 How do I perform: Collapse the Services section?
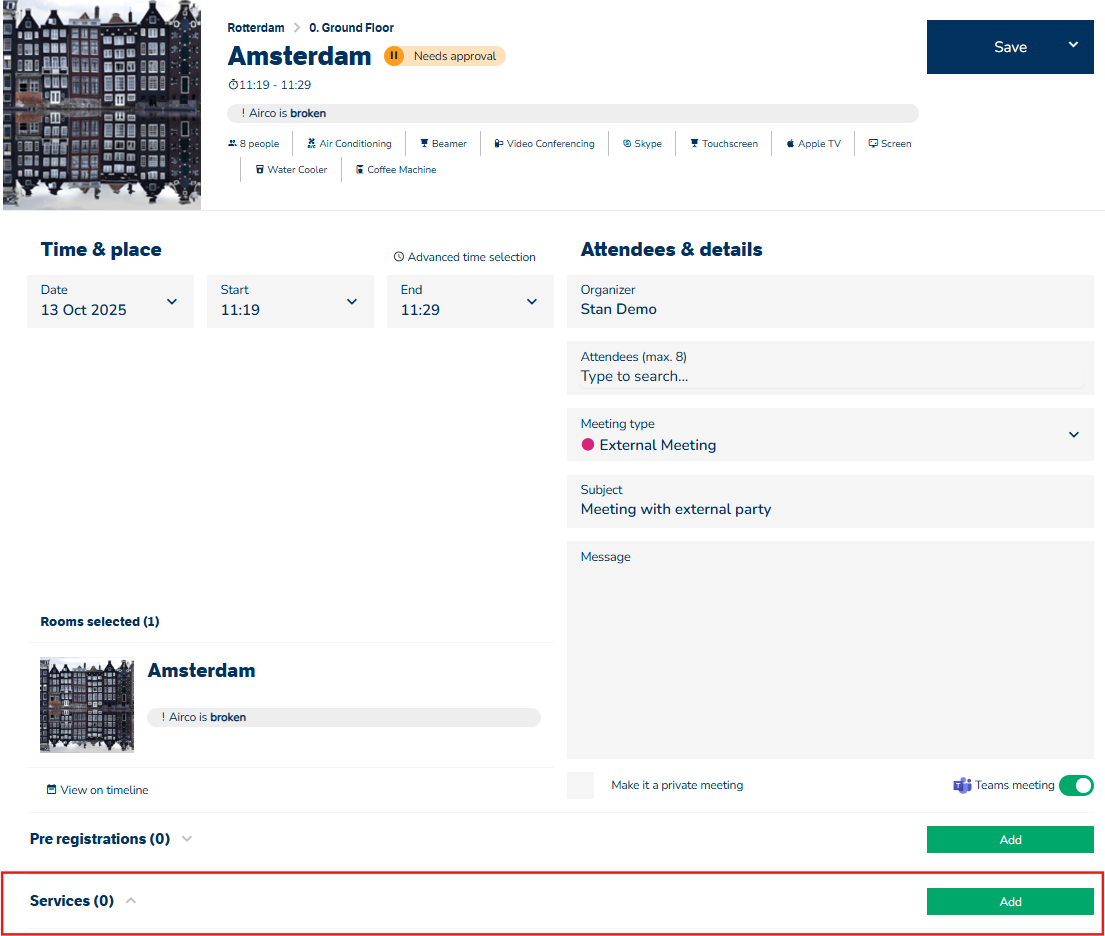pyautogui.click(x=131, y=901)
